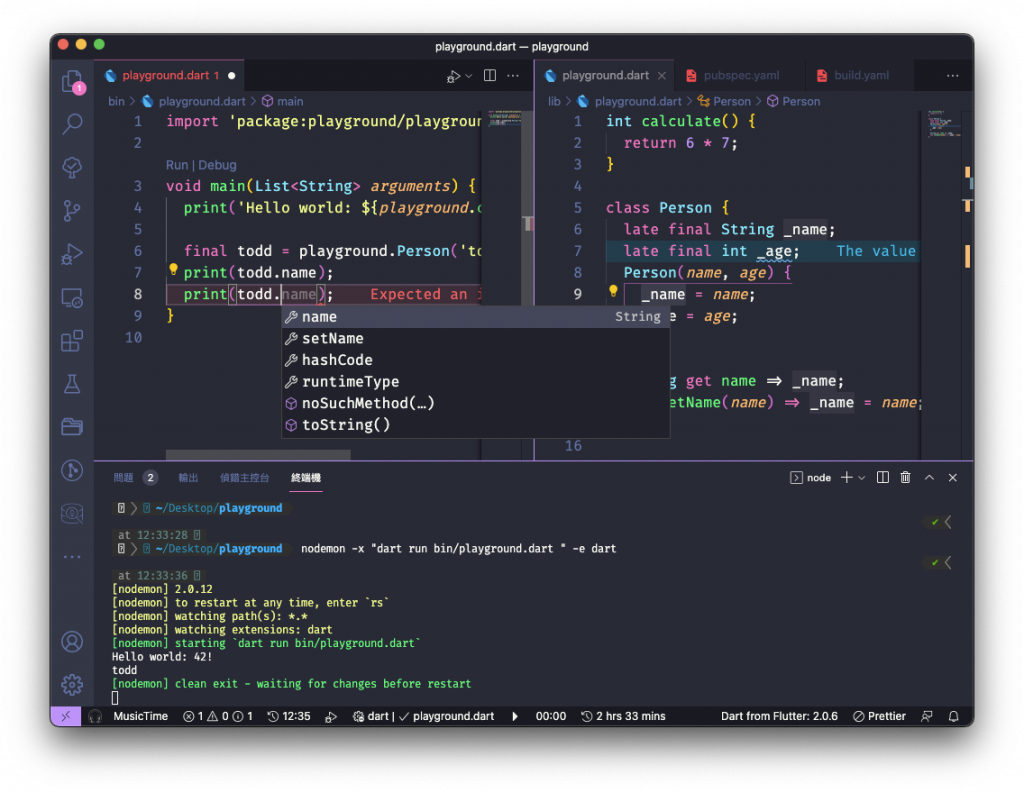
Task: Choose 'toString()' autocomplete suggestion
Action: click(475, 425)
